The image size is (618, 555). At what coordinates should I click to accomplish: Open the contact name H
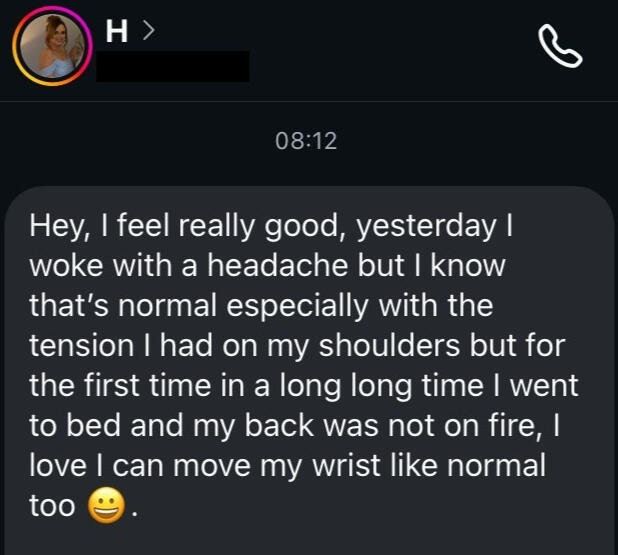(x=117, y=31)
